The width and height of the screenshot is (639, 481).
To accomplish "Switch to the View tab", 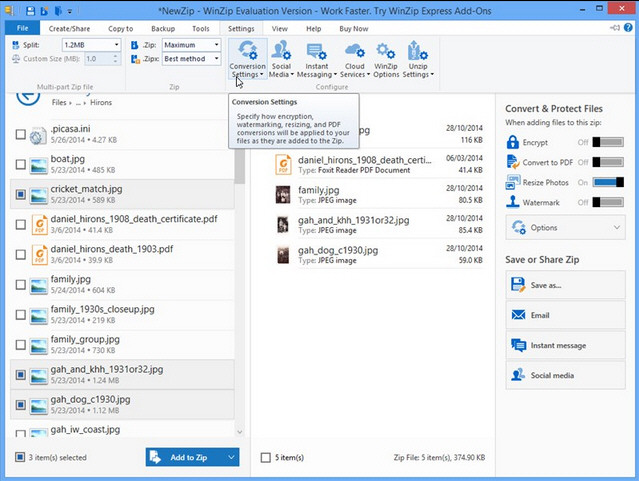I will pos(280,29).
